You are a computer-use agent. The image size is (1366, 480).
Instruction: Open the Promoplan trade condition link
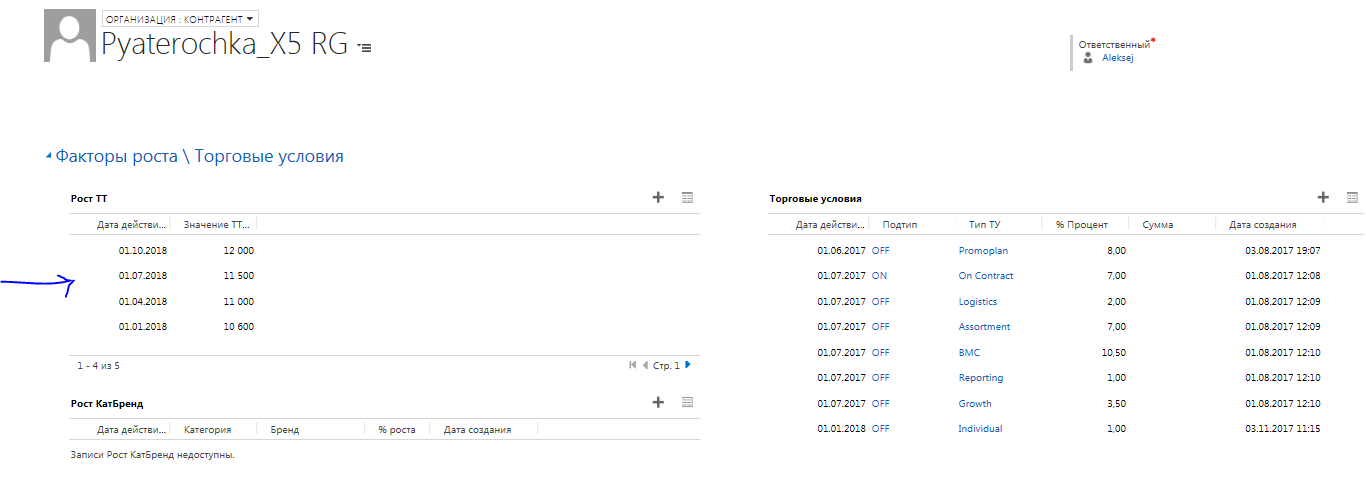[983, 250]
